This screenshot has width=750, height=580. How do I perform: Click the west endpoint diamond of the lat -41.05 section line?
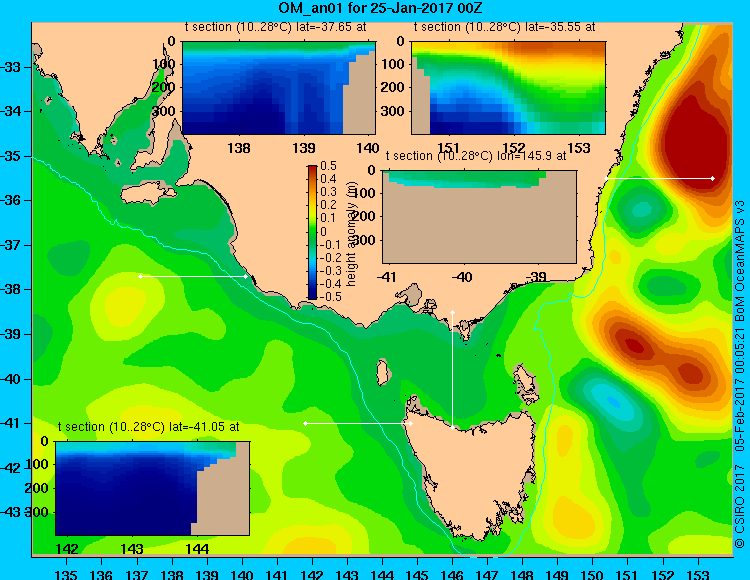[x=306, y=424]
